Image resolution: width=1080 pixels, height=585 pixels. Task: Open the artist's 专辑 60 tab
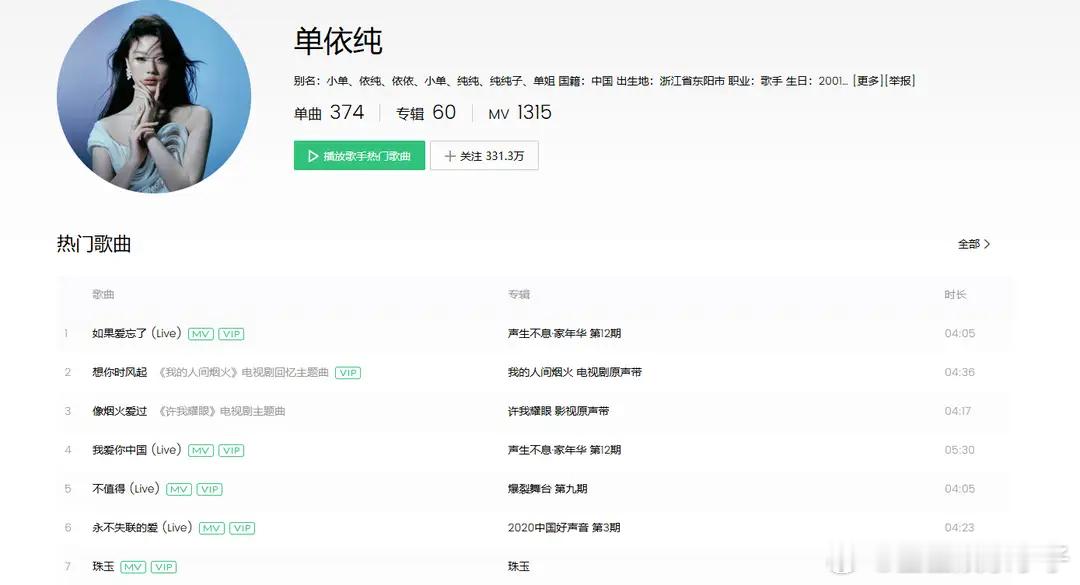pos(426,112)
